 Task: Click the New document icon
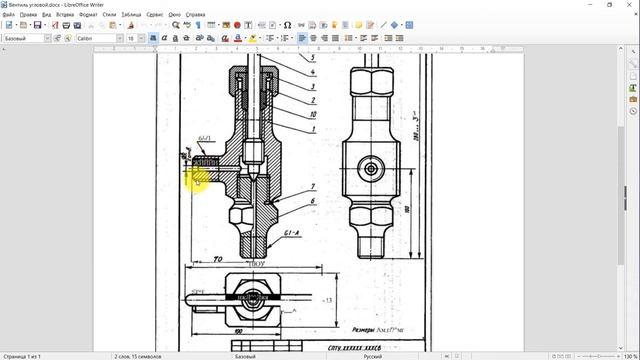point(9,25)
